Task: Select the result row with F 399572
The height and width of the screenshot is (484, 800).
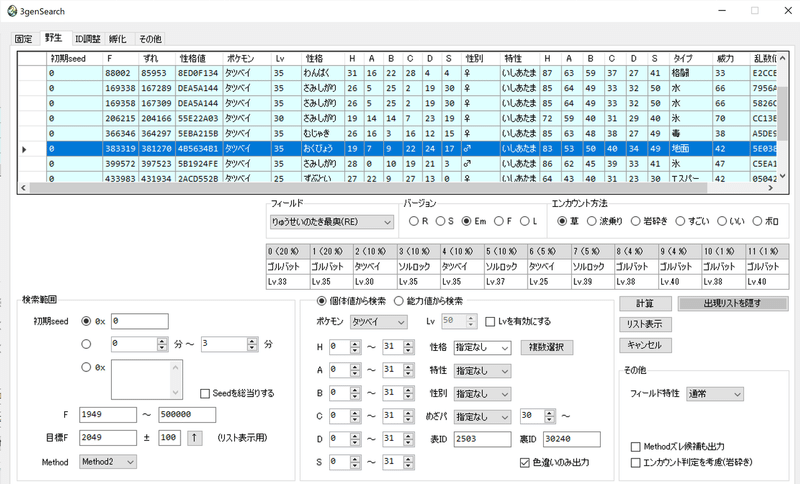Action: click(398, 164)
